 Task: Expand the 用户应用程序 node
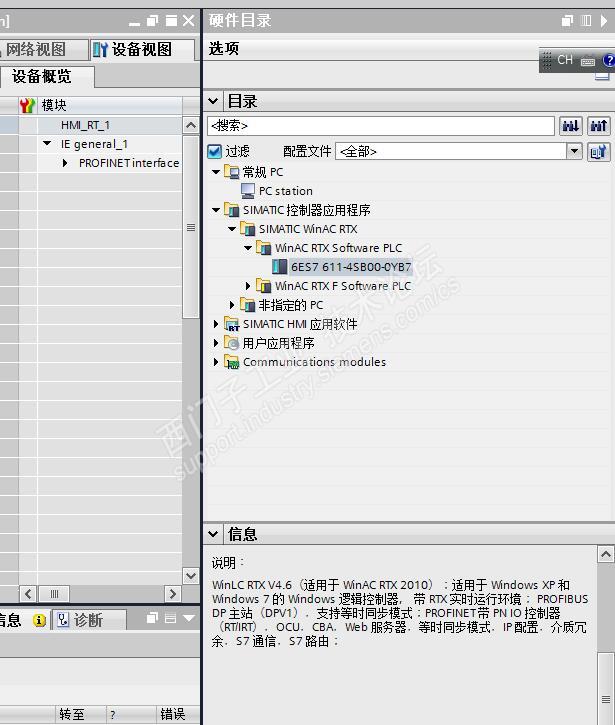pos(216,343)
